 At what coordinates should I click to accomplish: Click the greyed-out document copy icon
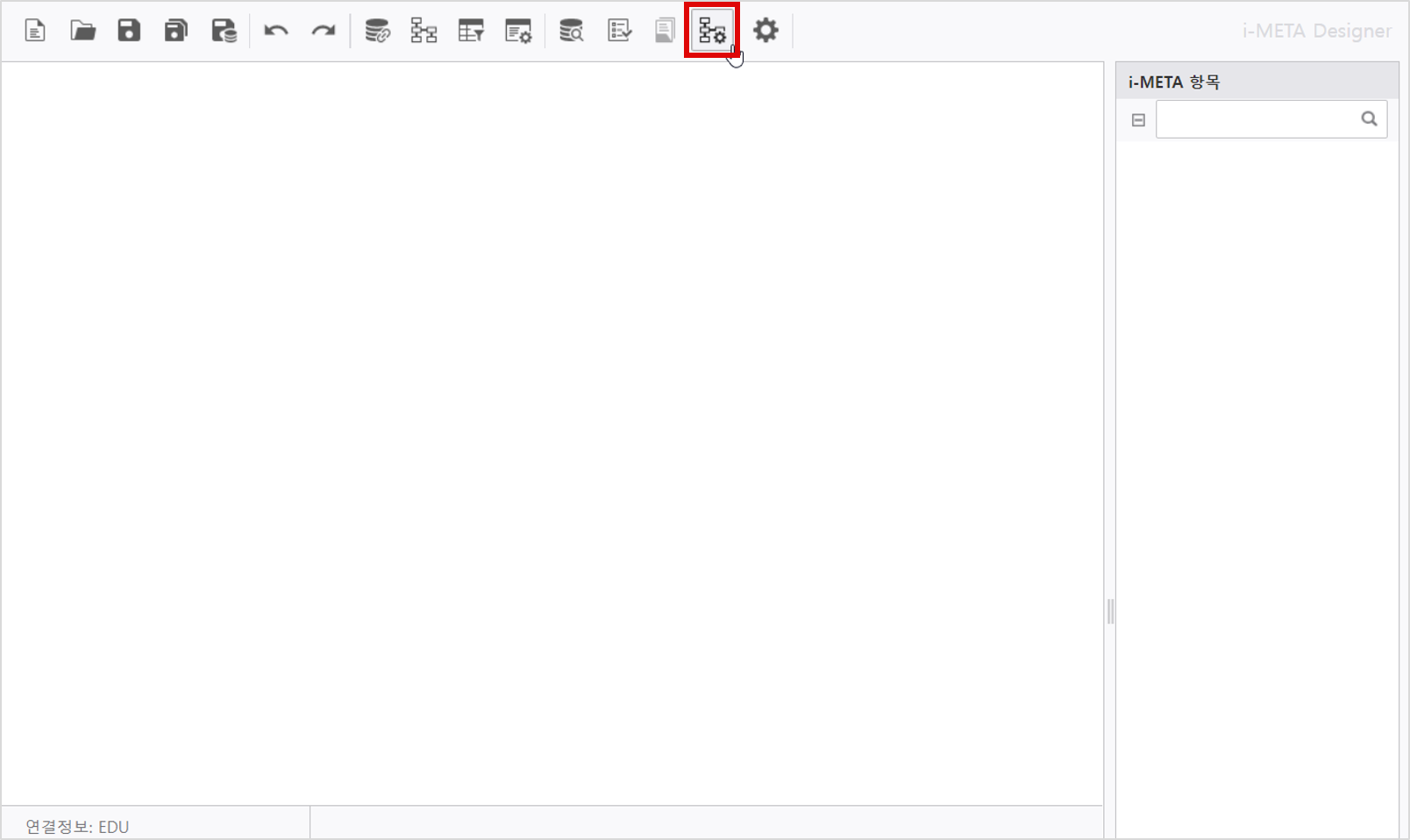[666, 31]
